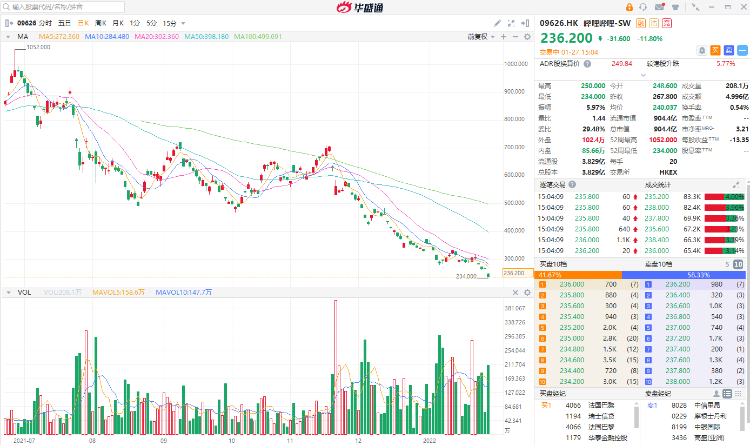
Task: Switch to the 15分 chart period
Action: [x=169, y=23]
